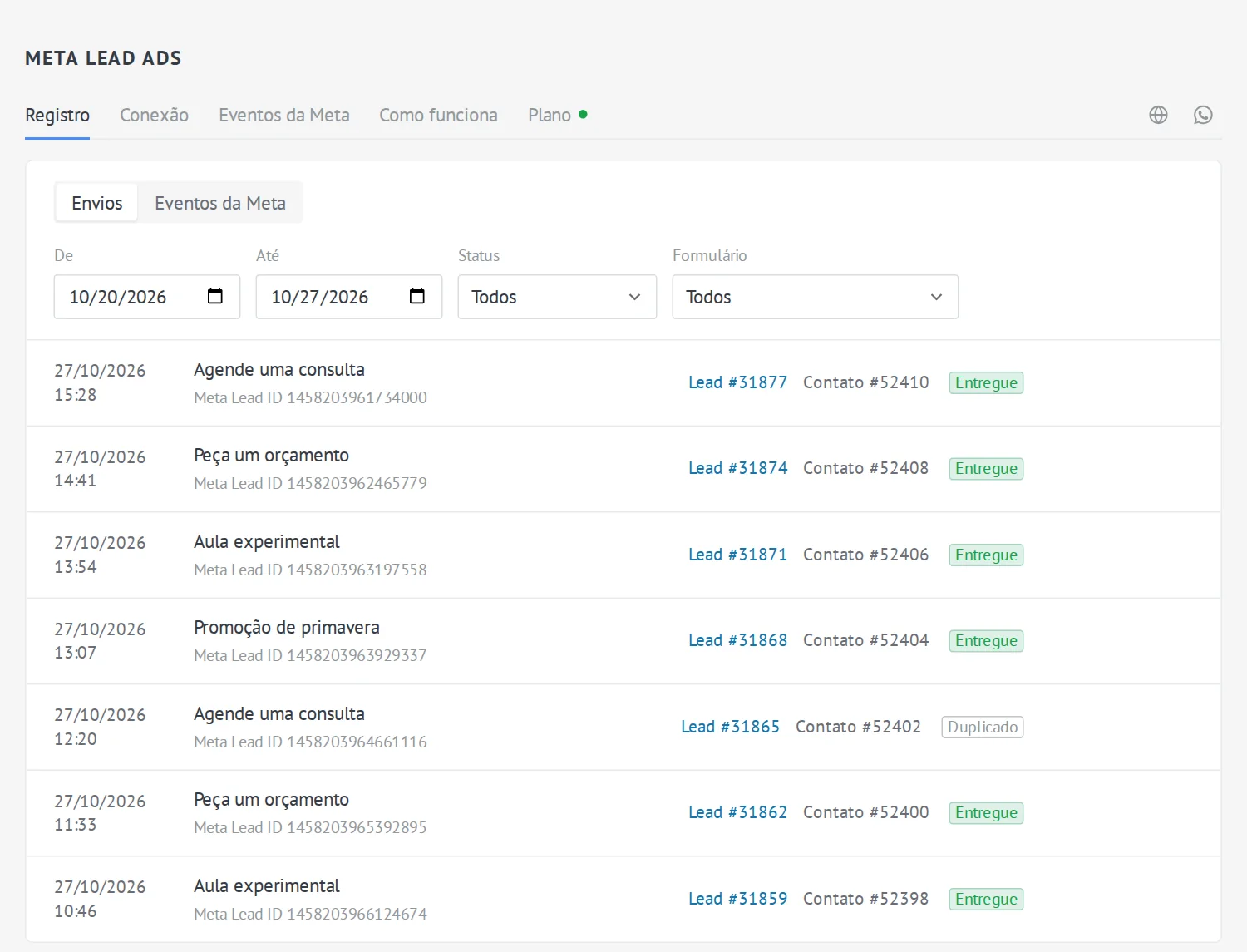Click Peça um orçamento entry at 14:41
The height and width of the screenshot is (952, 1247).
click(x=271, y=456)
